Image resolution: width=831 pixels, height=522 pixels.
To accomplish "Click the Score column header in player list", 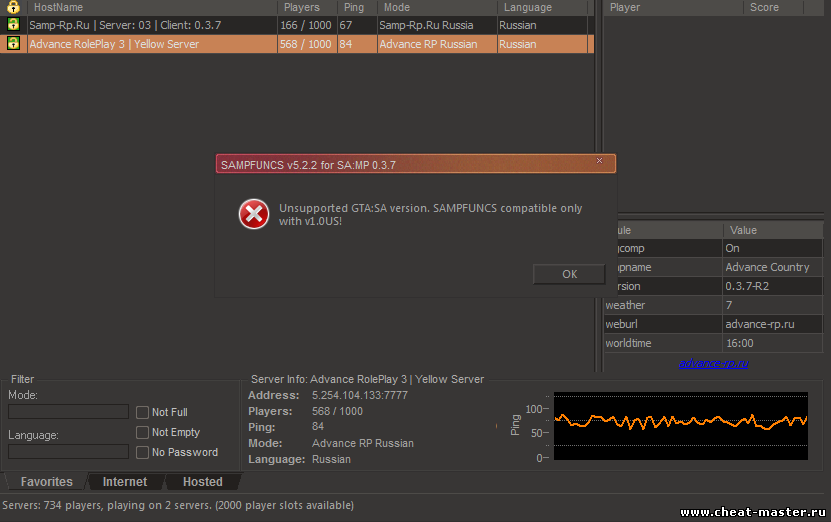I will point(786,7).
